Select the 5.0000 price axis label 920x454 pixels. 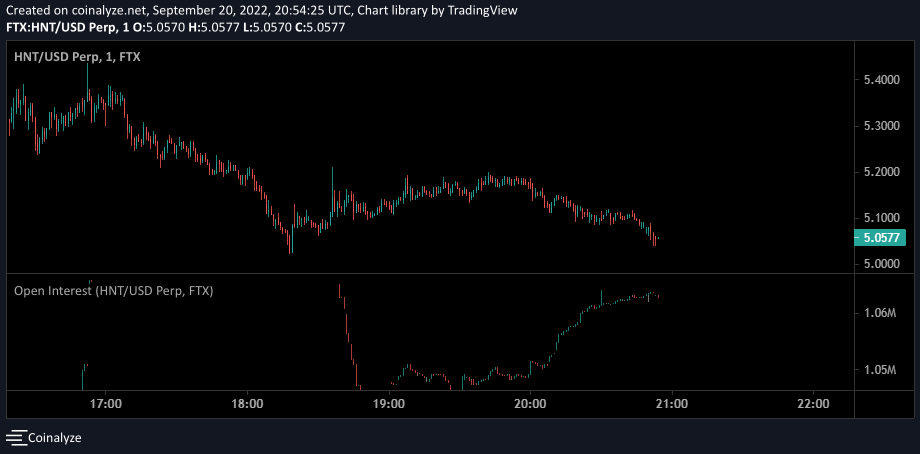coord(881,264)
